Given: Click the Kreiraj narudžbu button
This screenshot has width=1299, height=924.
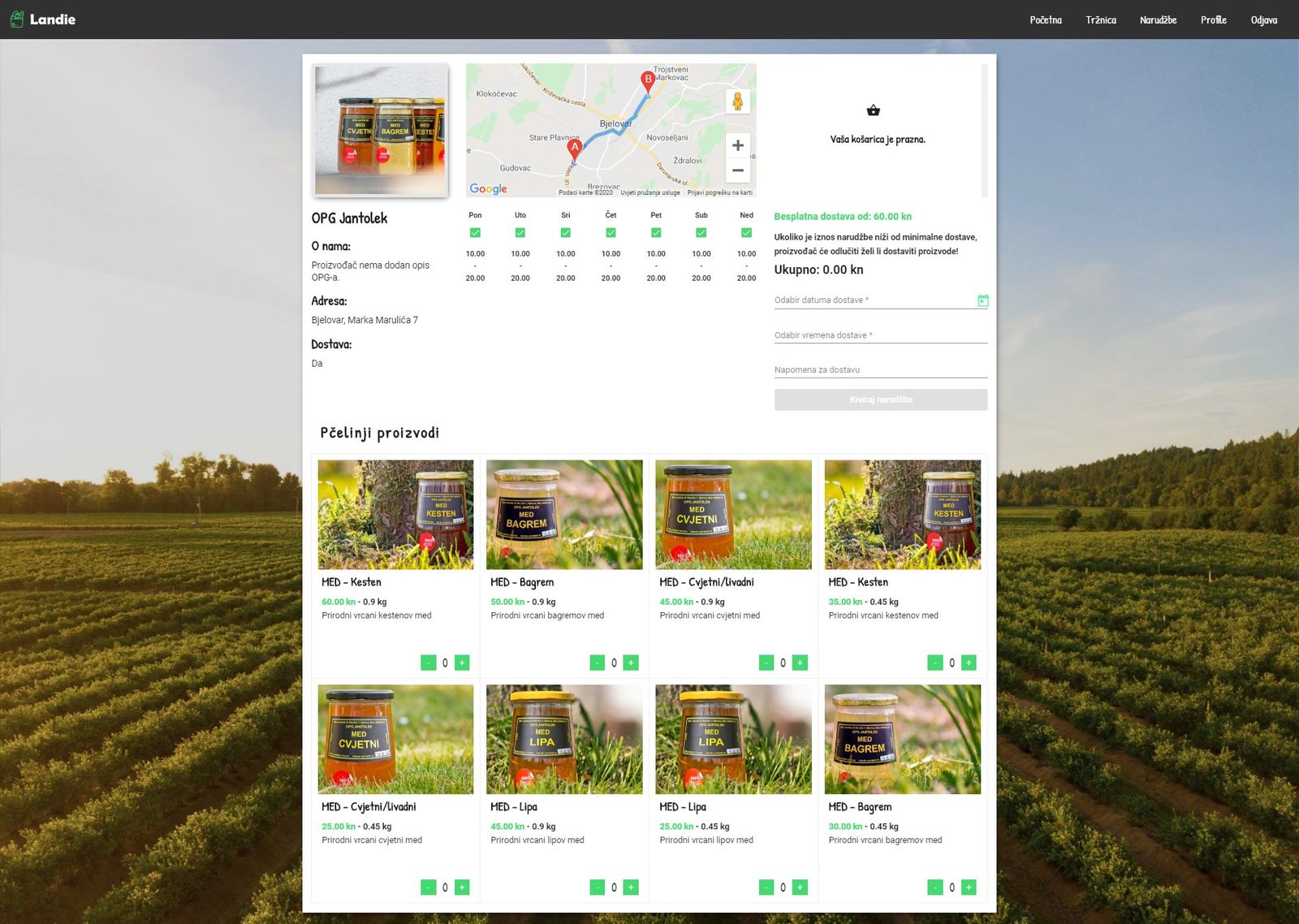Looking at the screenshot, I should 880,399.
